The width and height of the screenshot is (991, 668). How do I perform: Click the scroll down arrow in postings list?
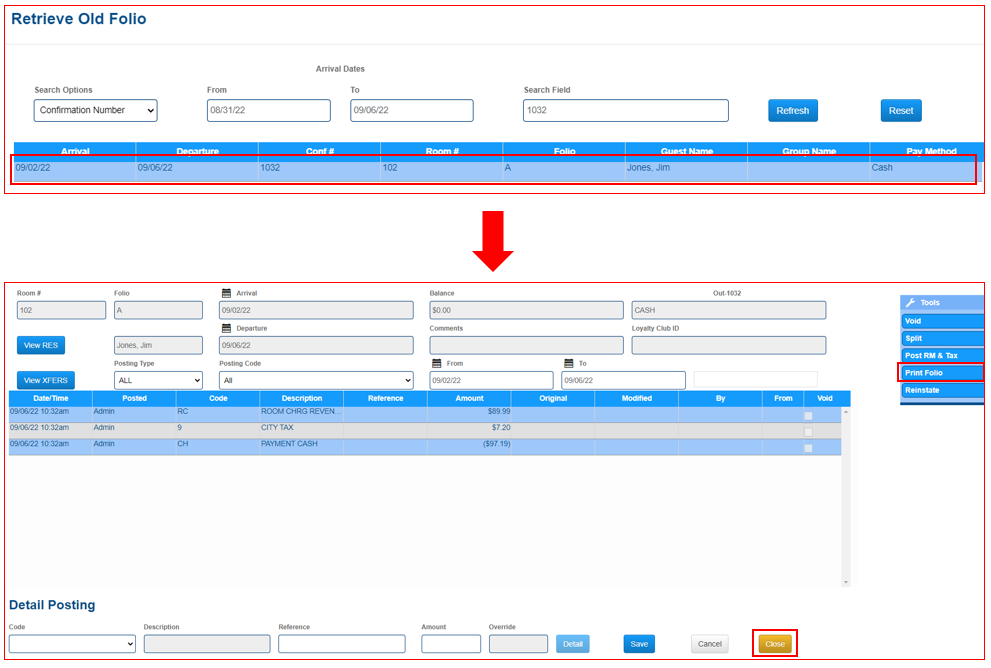point(846,581)
